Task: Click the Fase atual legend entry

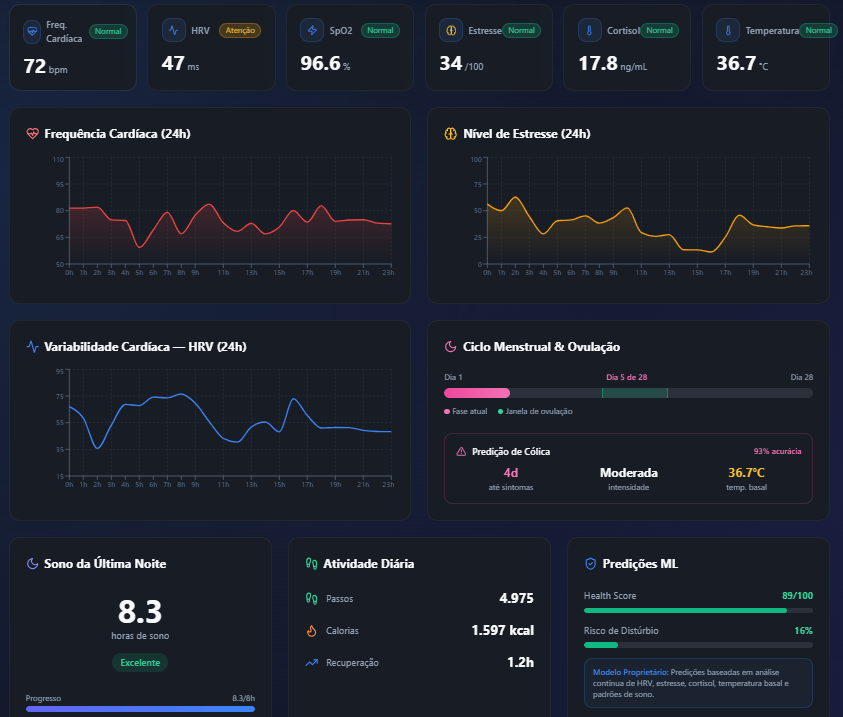Action: coord(466,411)
